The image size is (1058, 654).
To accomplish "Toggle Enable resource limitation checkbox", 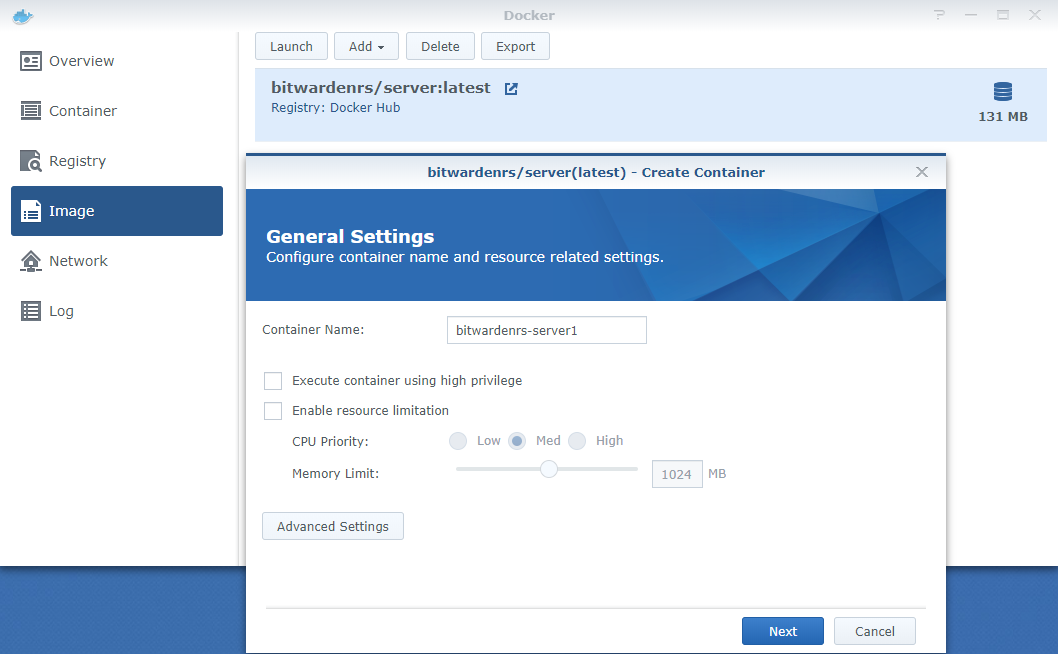I will point(273,411).
